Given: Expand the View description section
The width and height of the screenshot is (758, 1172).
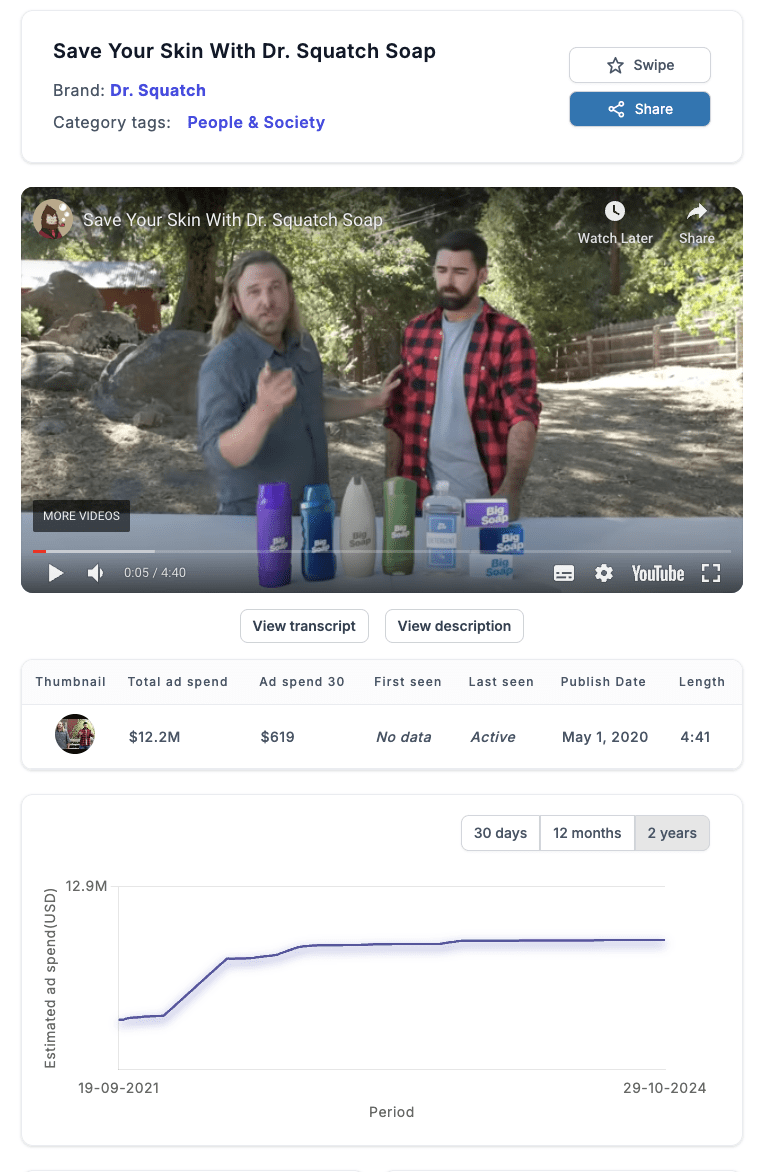Looking at the screenshot, I should pyautogui.click(x=454, y=626).
